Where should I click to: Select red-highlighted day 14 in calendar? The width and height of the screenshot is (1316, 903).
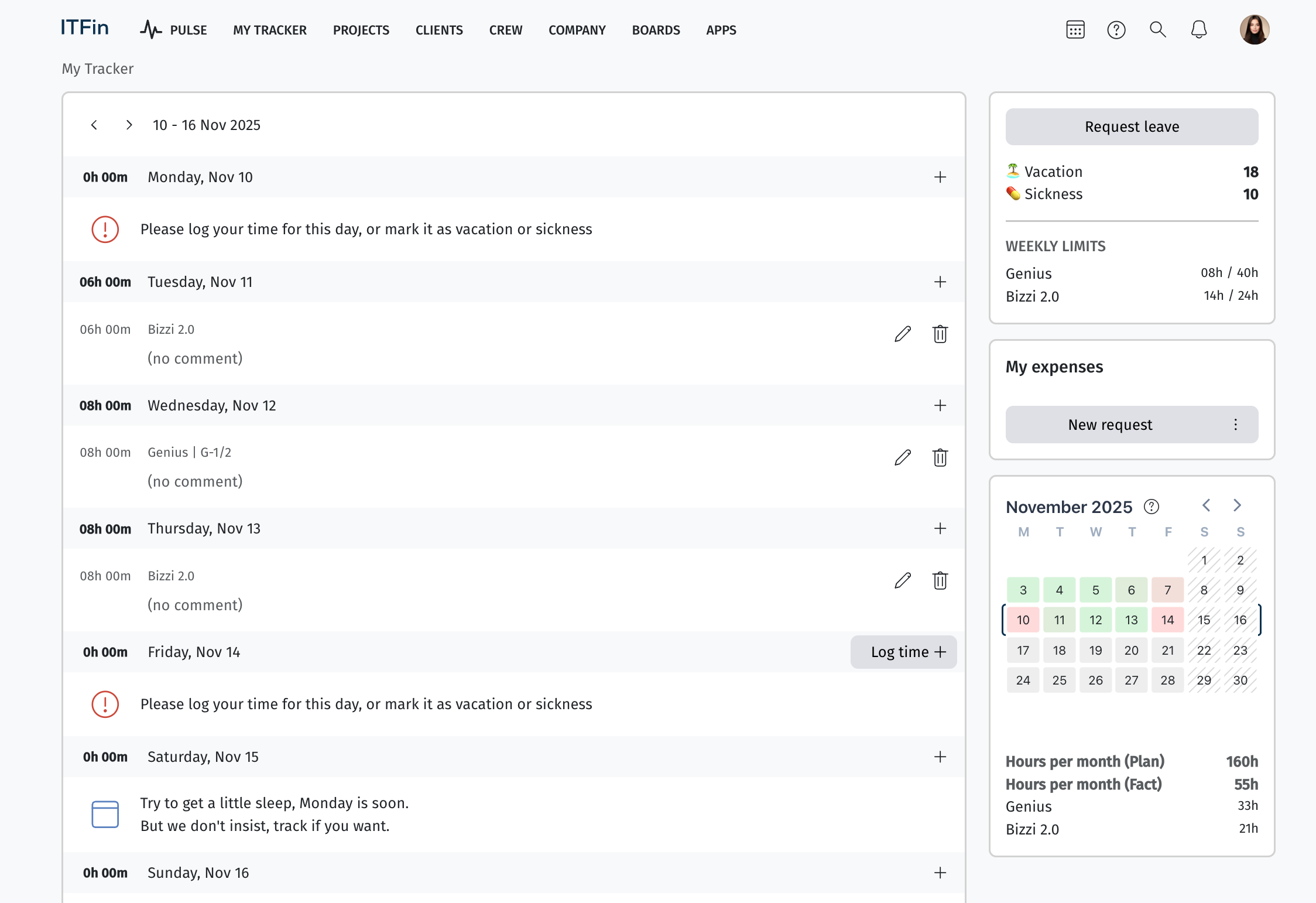coord(1167,620)
